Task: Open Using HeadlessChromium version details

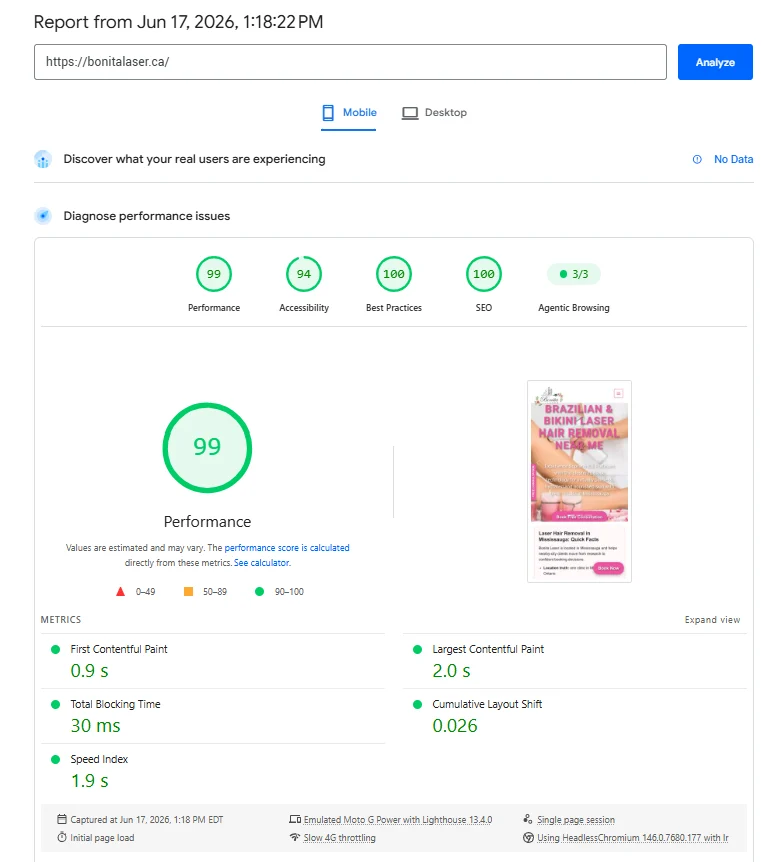Action: [x=633, y=838]
